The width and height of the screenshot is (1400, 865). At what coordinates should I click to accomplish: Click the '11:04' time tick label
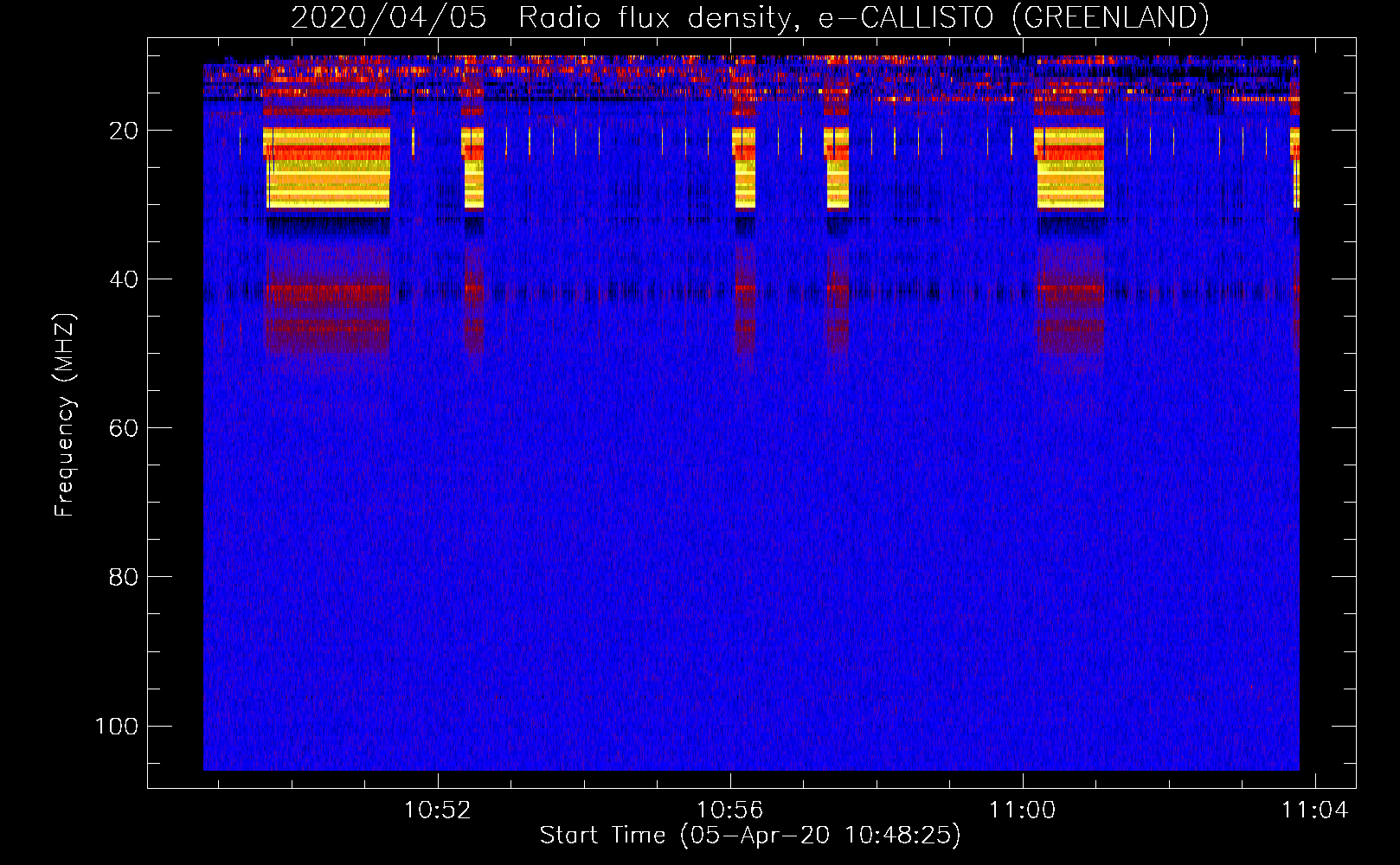(1315, 811)
